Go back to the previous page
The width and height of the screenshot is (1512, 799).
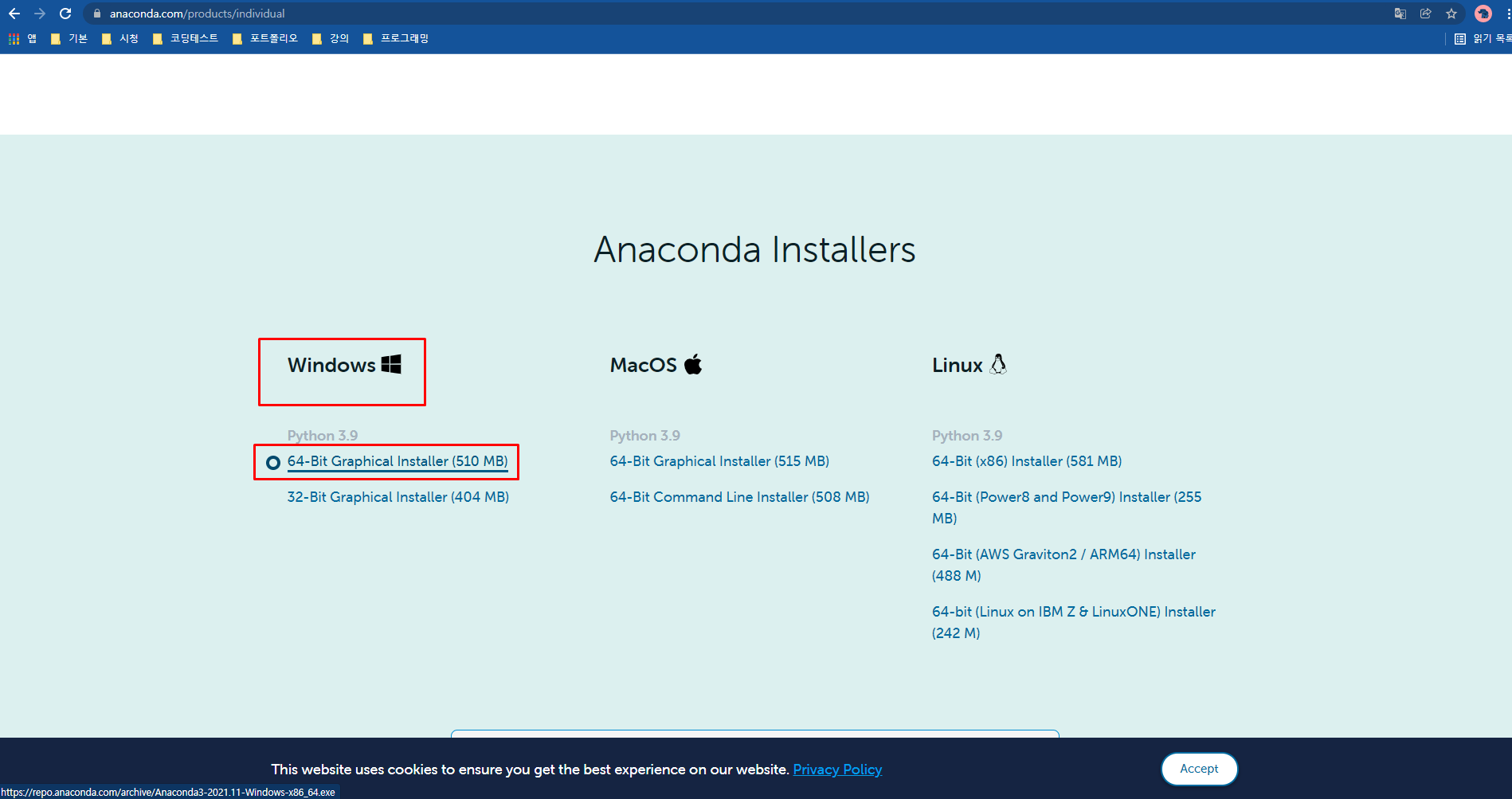point(14,14)
